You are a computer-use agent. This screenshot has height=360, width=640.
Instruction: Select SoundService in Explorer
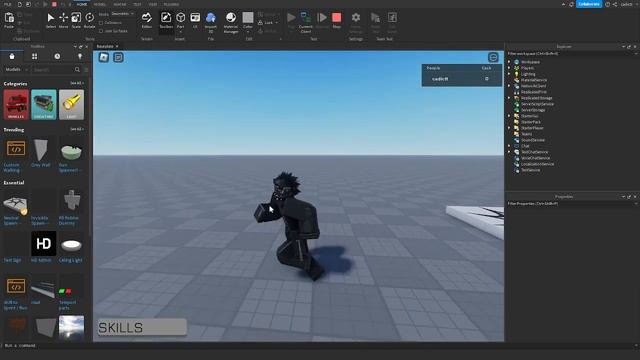[x=533, y=140]
